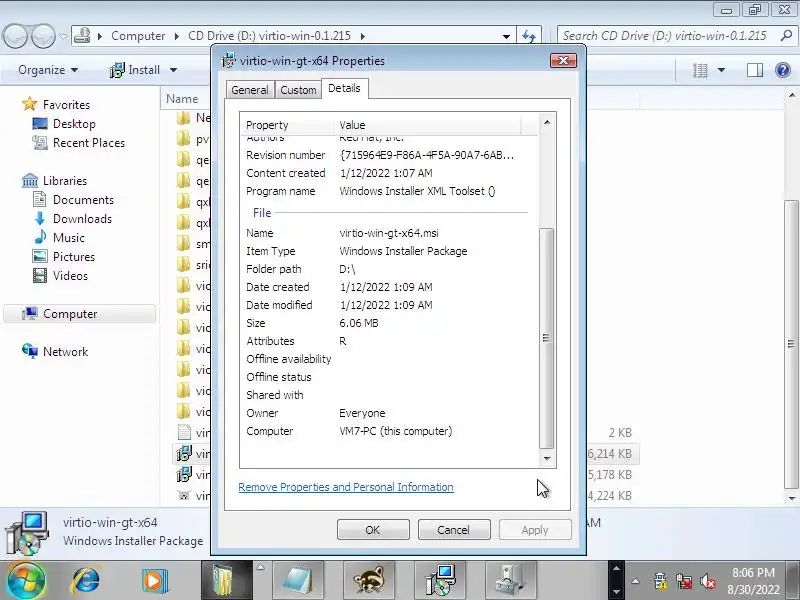Switch to the Custom tab
Viewport: 800px width, 600px height.
298,90
